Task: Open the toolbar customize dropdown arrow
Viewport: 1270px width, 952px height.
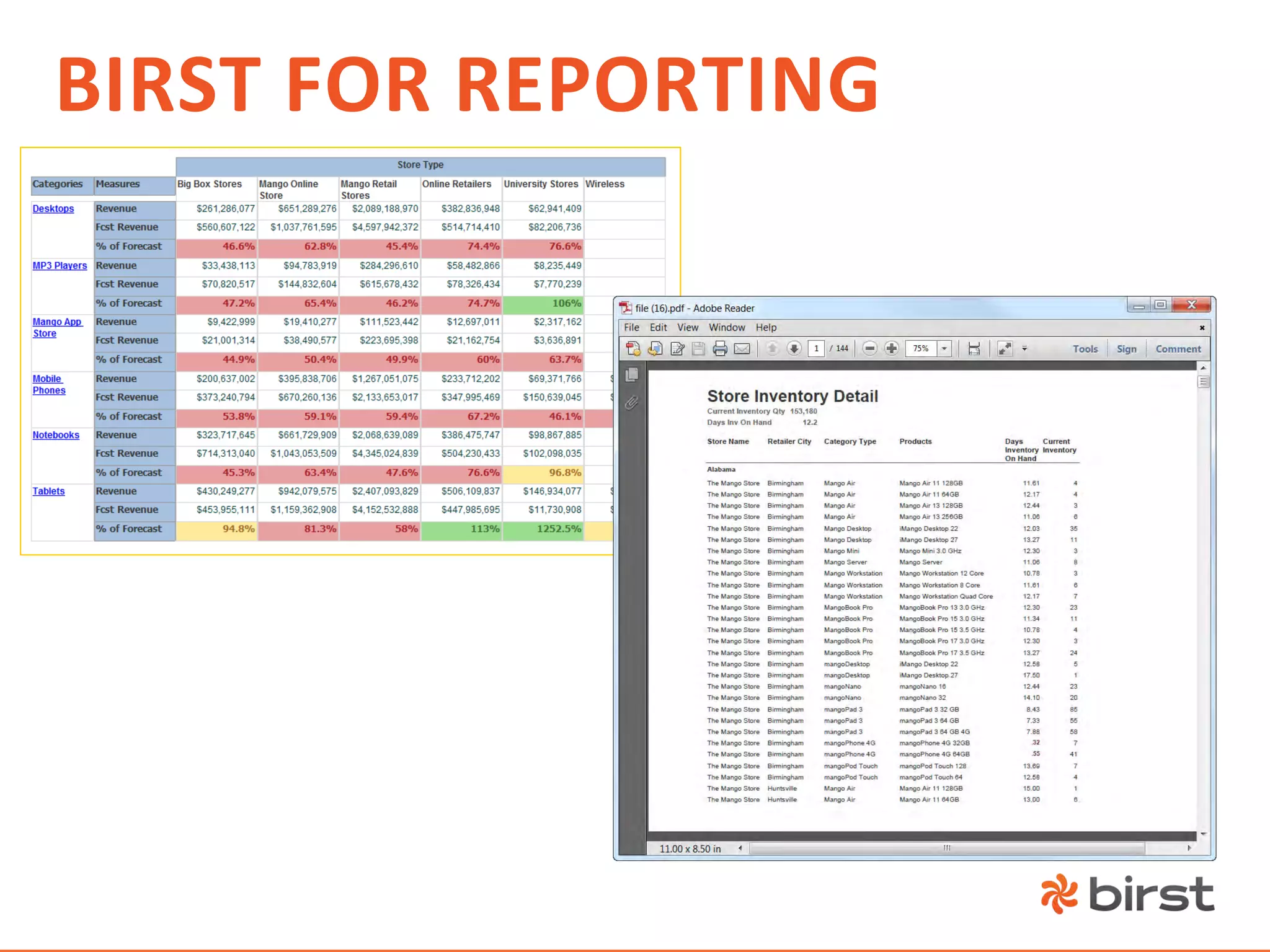Action: click(x=1024, y=348)
